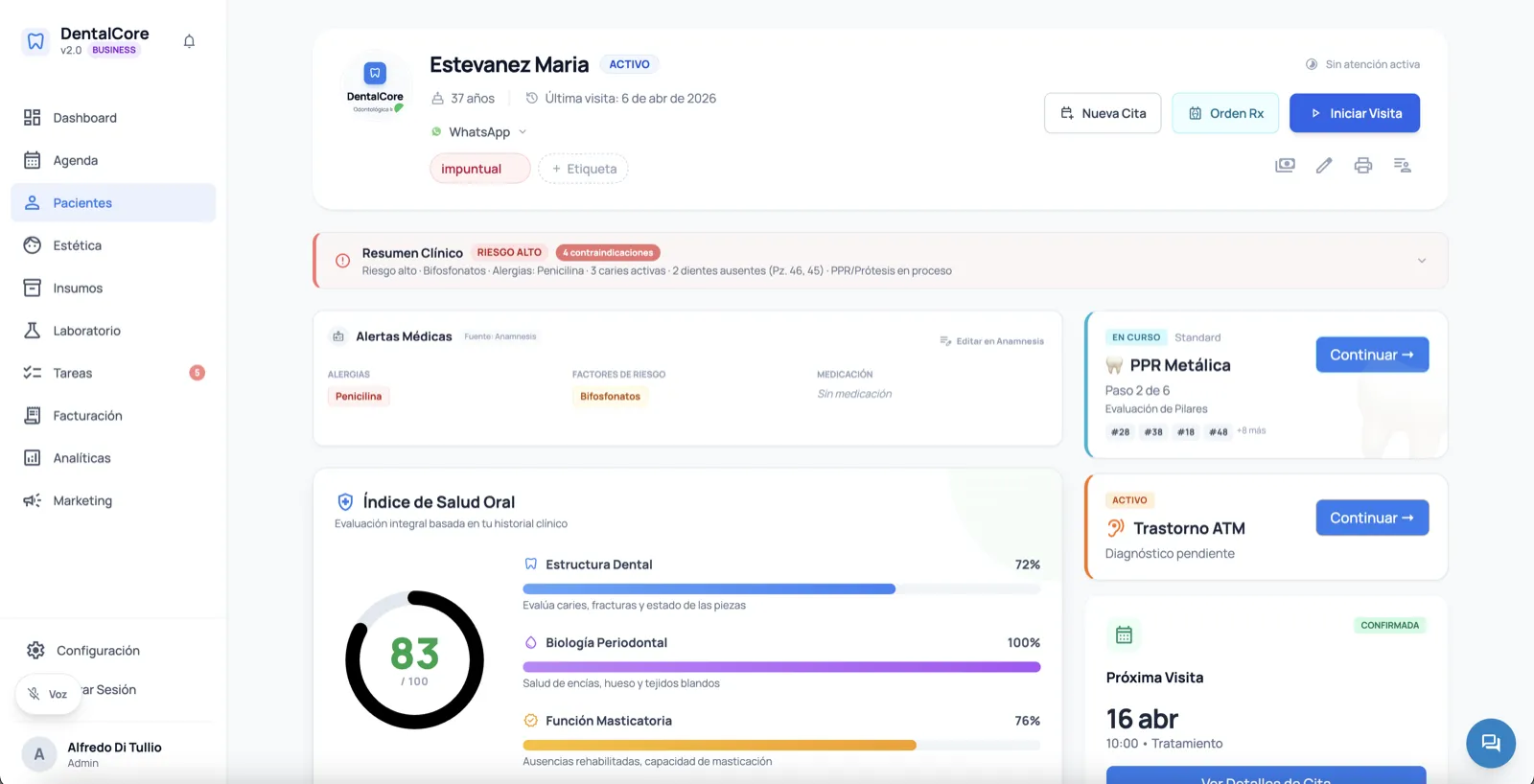Image resolution: width=1534 pixels, height=784 pixels.
Task: Click Editar en Anamnesis link
Action: coord(992,341)
